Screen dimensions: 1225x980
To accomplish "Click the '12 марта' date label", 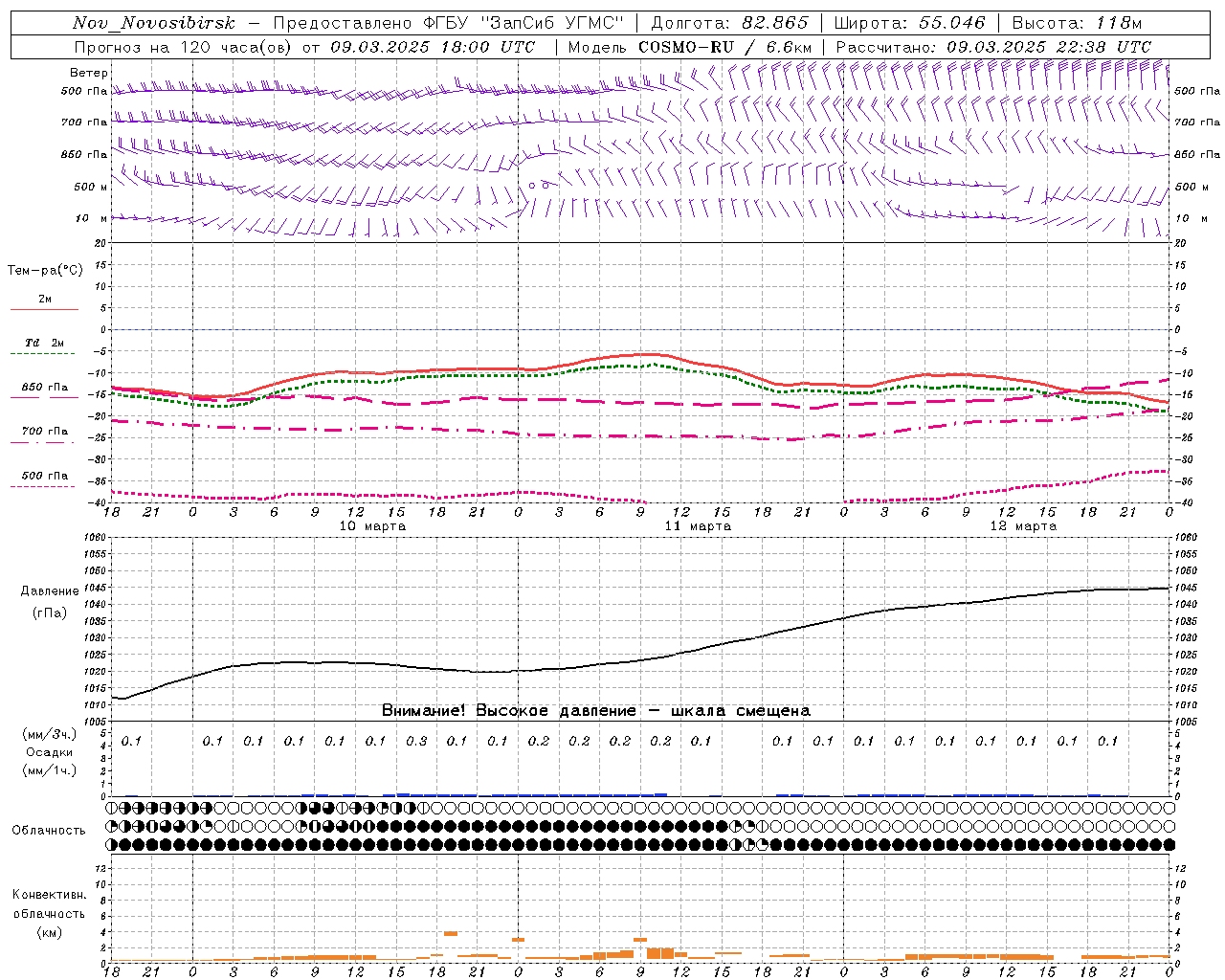I will point(1023,526).
